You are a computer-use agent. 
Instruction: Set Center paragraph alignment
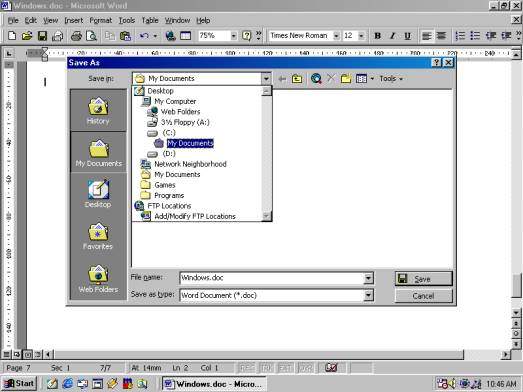[441, 35]
